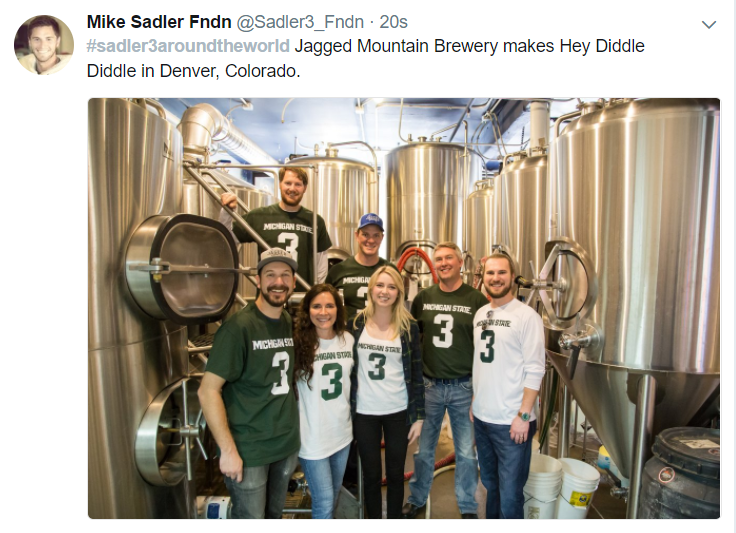Open the Mike Sadler Fndn display name link
The height and width of the screenshot is (533, 736).
pos(159,22)
